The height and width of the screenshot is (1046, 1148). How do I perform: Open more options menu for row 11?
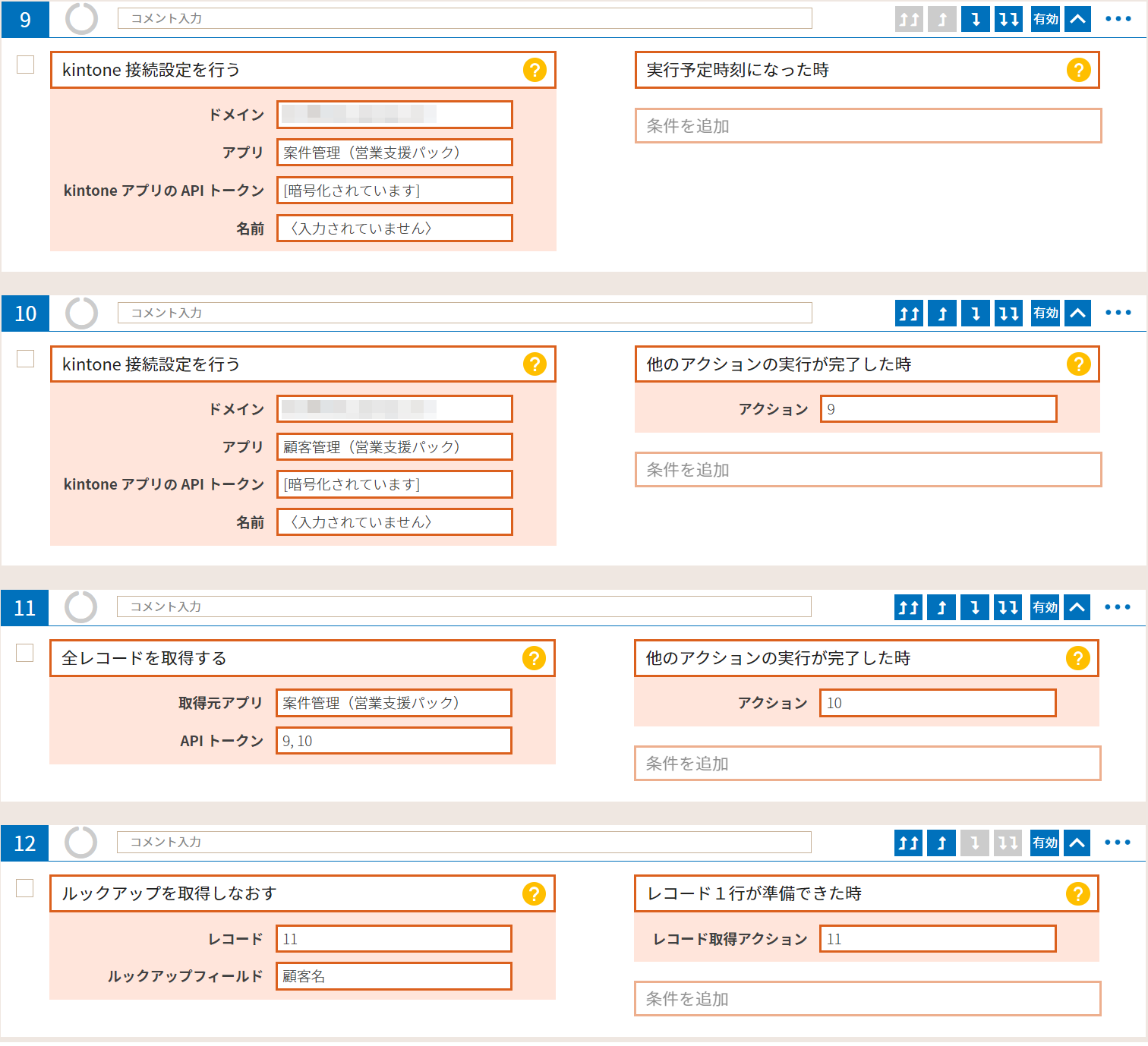tap(1118, 607)
